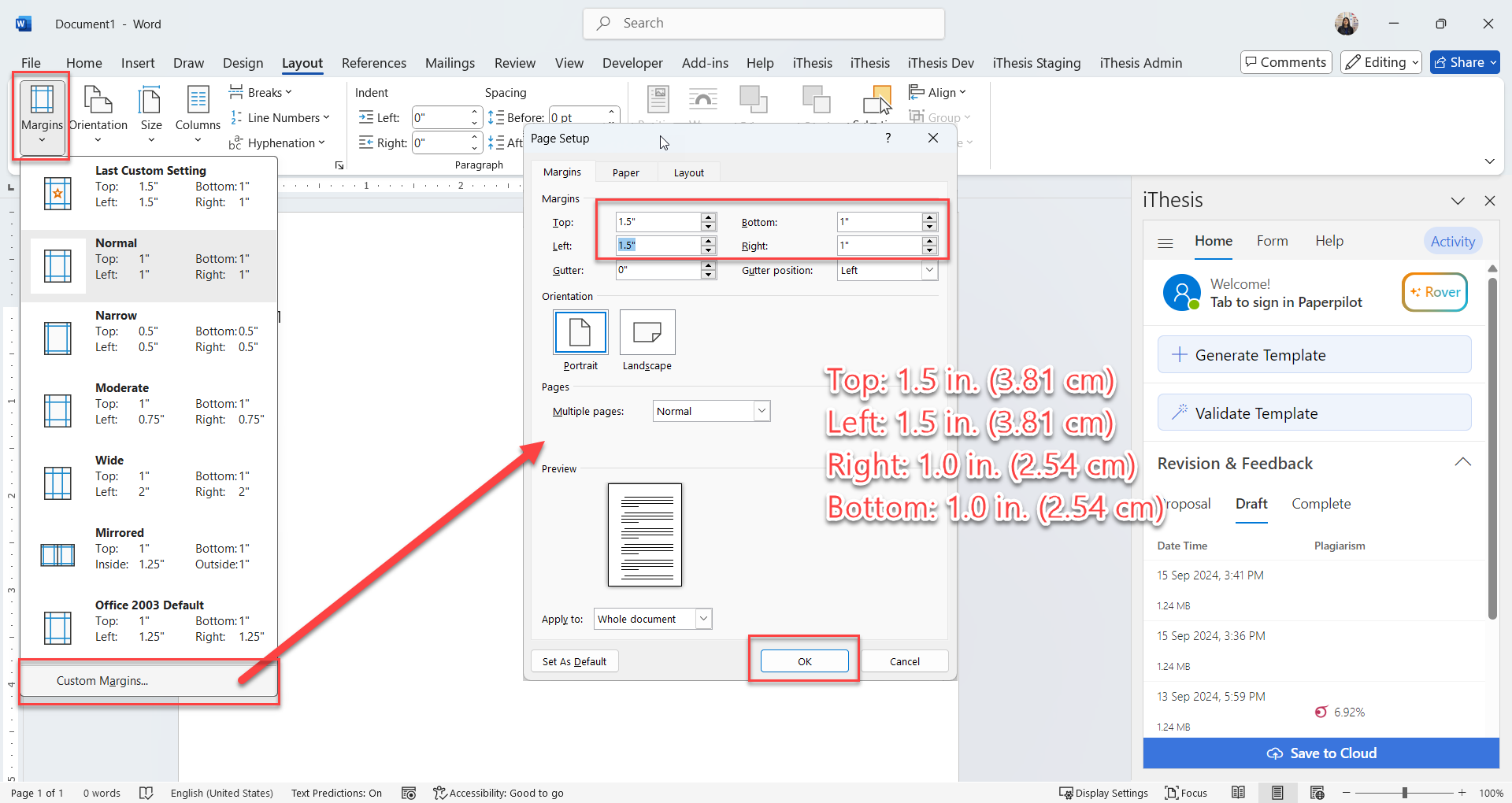Open the user account profile picture
The width and height of the screenshot is (1512, 803).
pos(1347,24)
